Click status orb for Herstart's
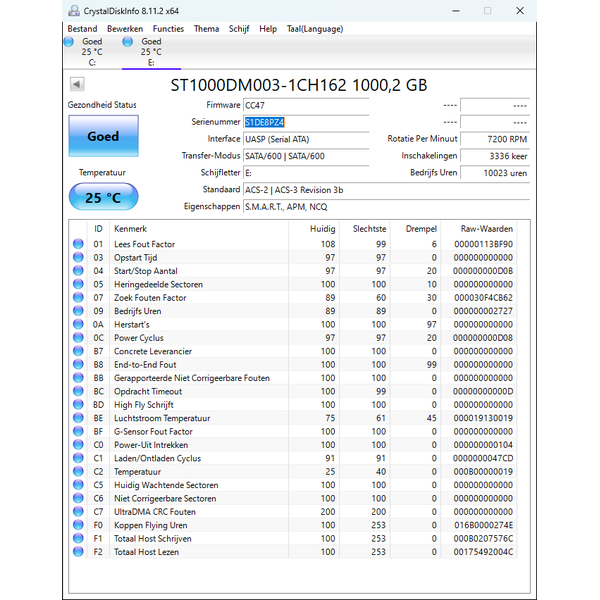The height and width of the screenshot is (600, 600). 78,324
